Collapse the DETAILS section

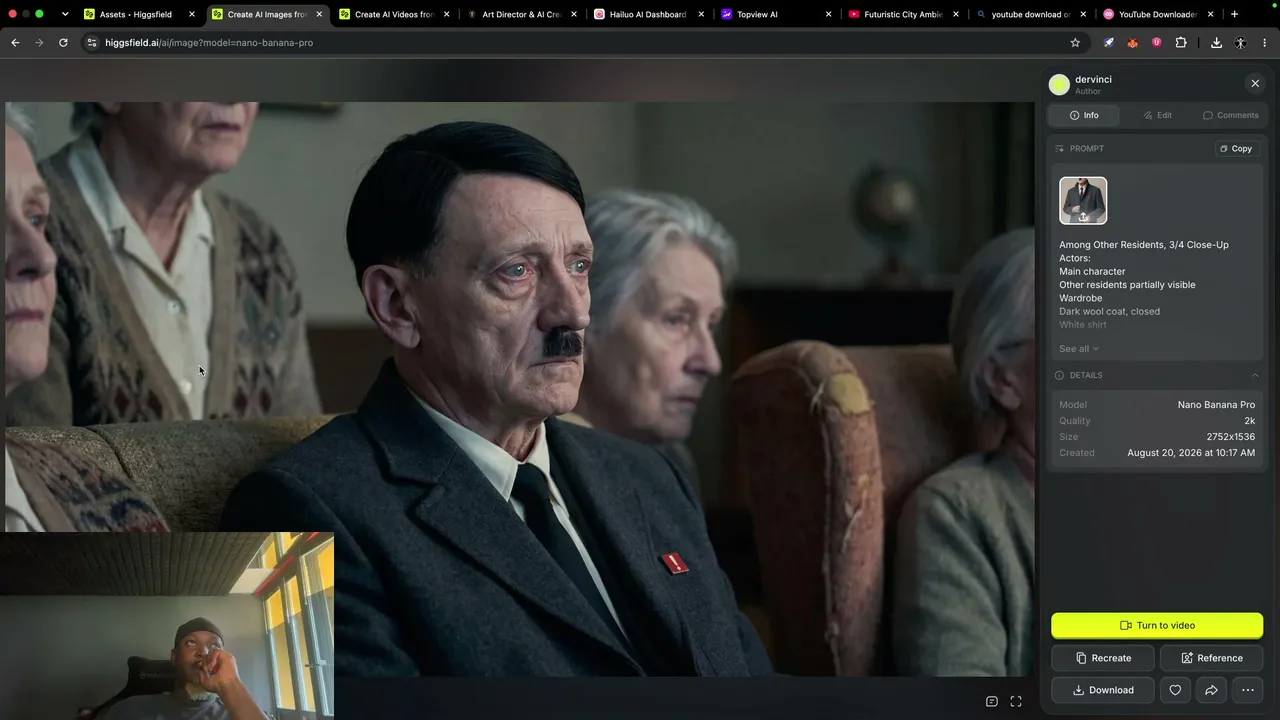click(x=1255, y=376)
